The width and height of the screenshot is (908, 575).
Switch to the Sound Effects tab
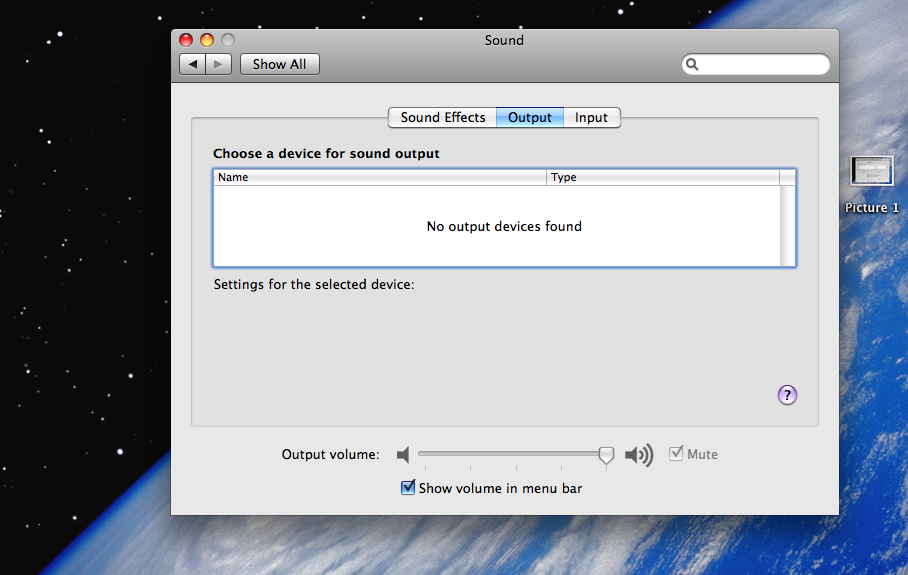[x=442, y=118]
